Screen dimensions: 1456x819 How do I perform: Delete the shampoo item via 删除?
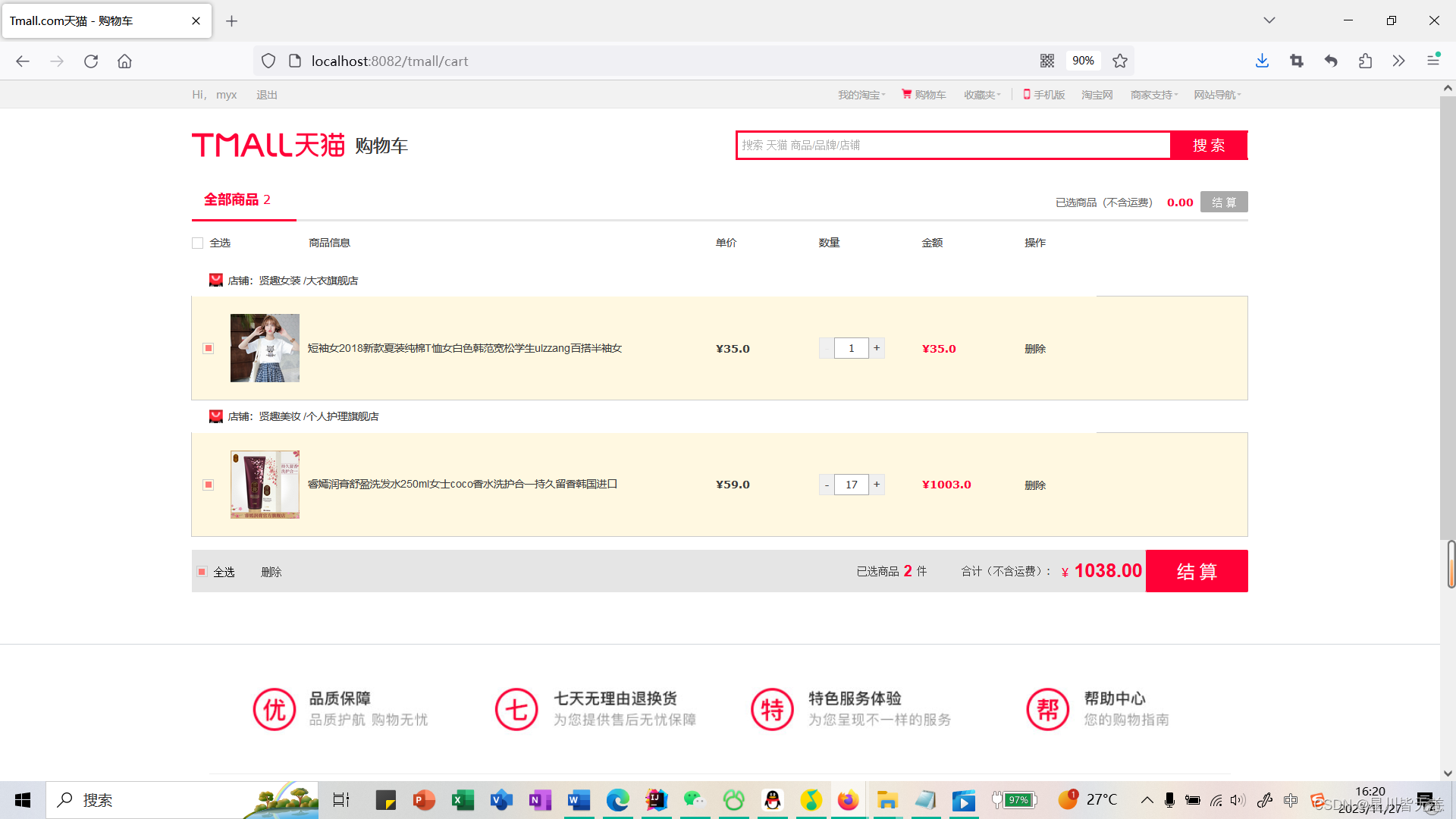(1035, 485)
